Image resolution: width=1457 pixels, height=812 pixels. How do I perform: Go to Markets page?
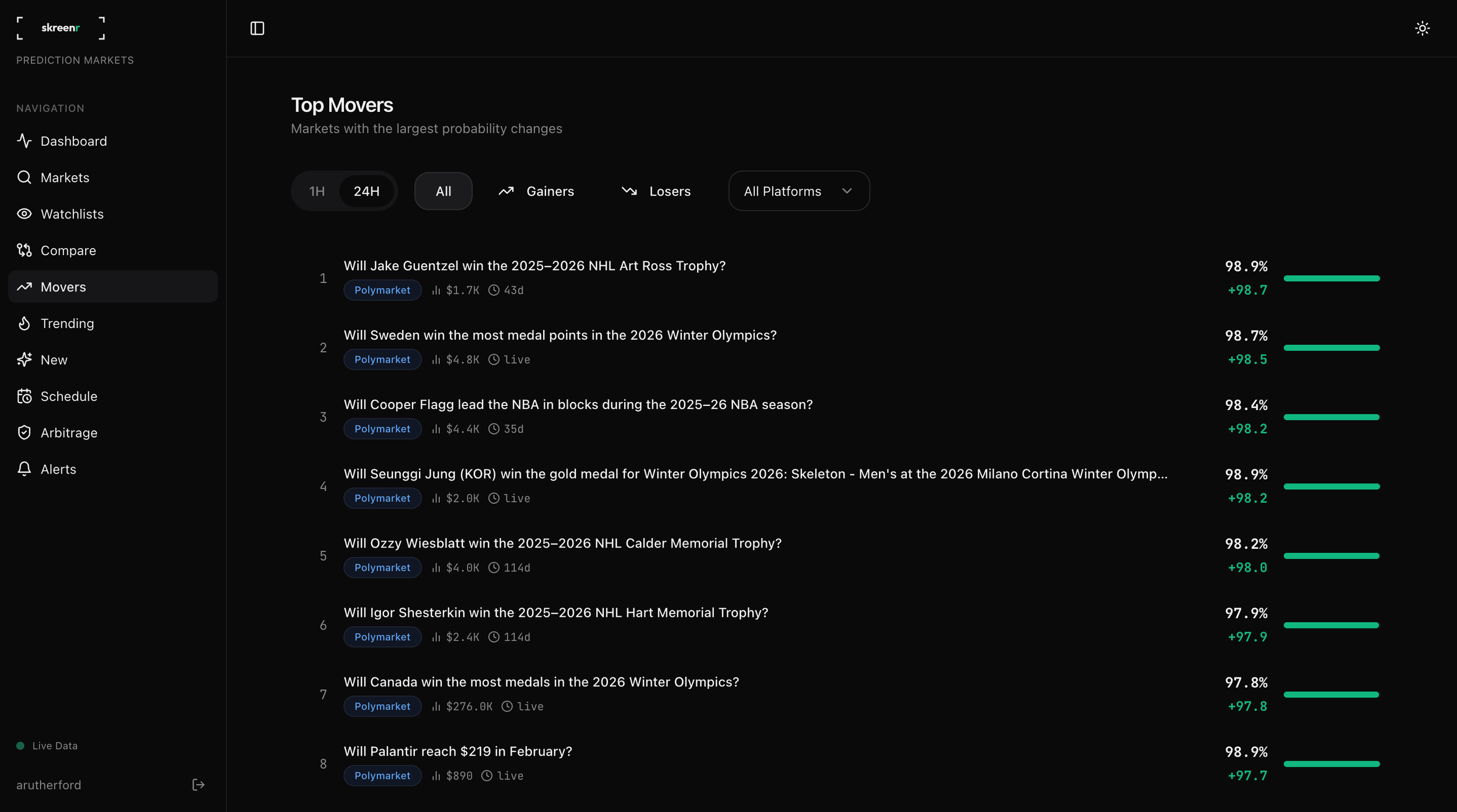[x=113, y=177]
